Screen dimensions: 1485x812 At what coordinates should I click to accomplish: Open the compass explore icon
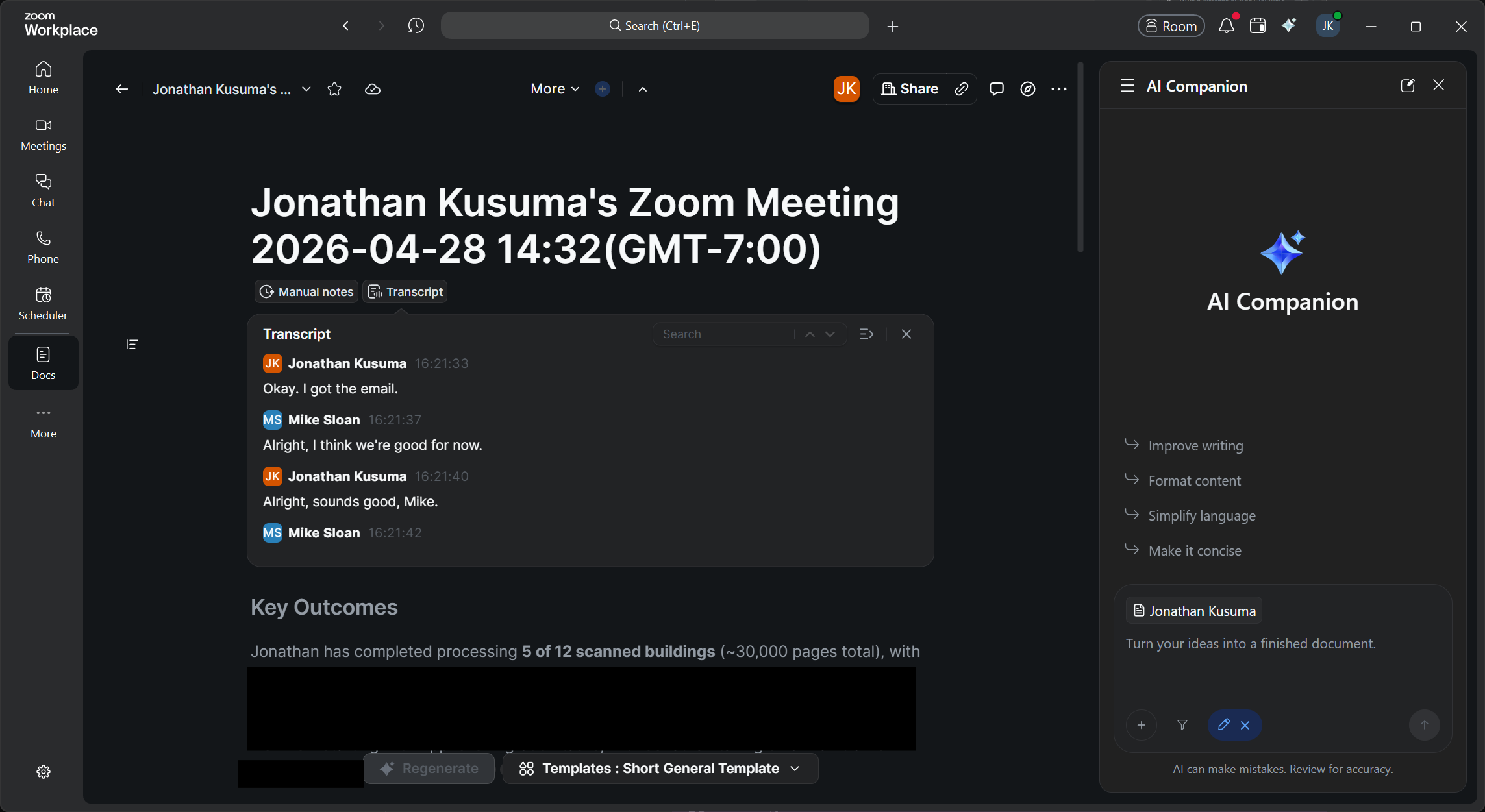(1028, 89)
